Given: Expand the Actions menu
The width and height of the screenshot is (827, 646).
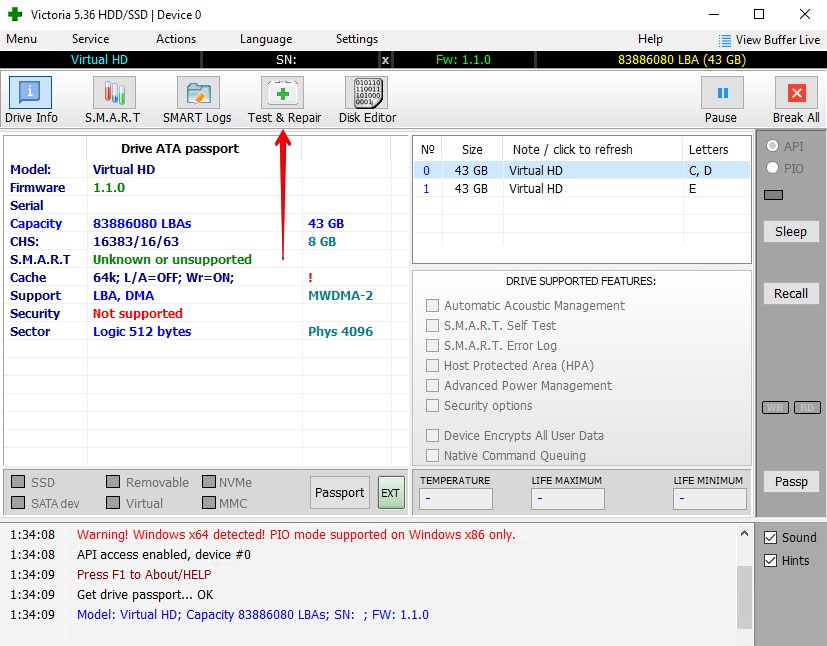Looking at the screenshot, I should (176, 39).
